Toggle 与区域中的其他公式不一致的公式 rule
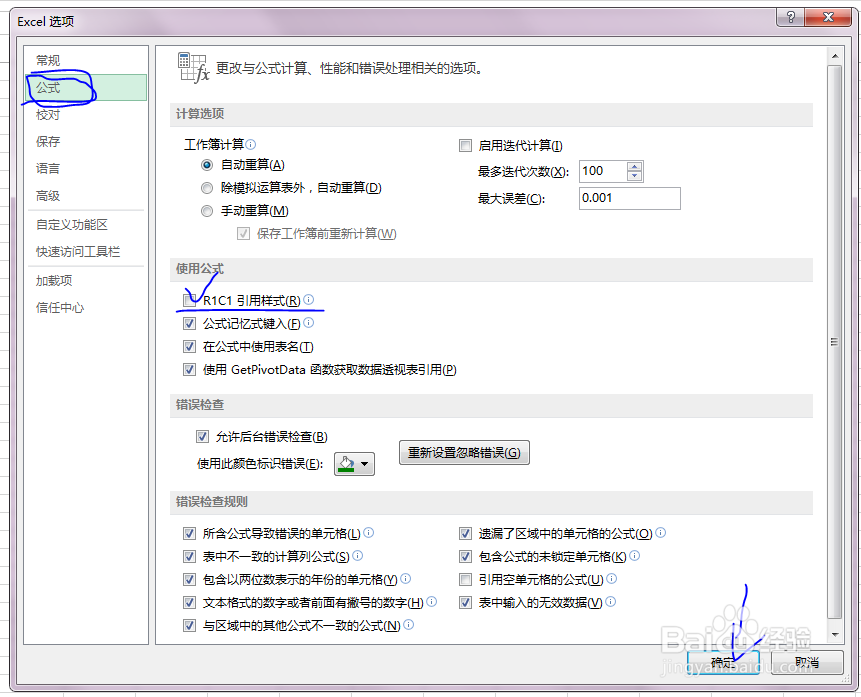 [189, 626]
